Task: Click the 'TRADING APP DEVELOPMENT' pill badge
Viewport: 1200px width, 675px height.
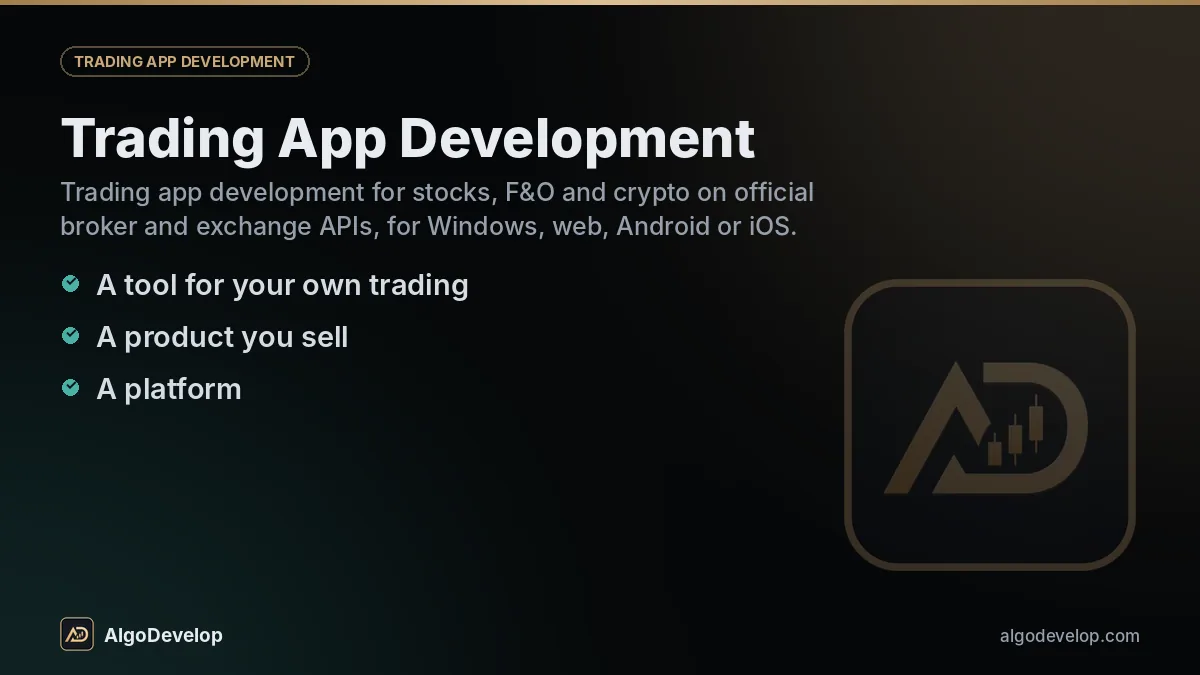Action: tap(185, 61)
